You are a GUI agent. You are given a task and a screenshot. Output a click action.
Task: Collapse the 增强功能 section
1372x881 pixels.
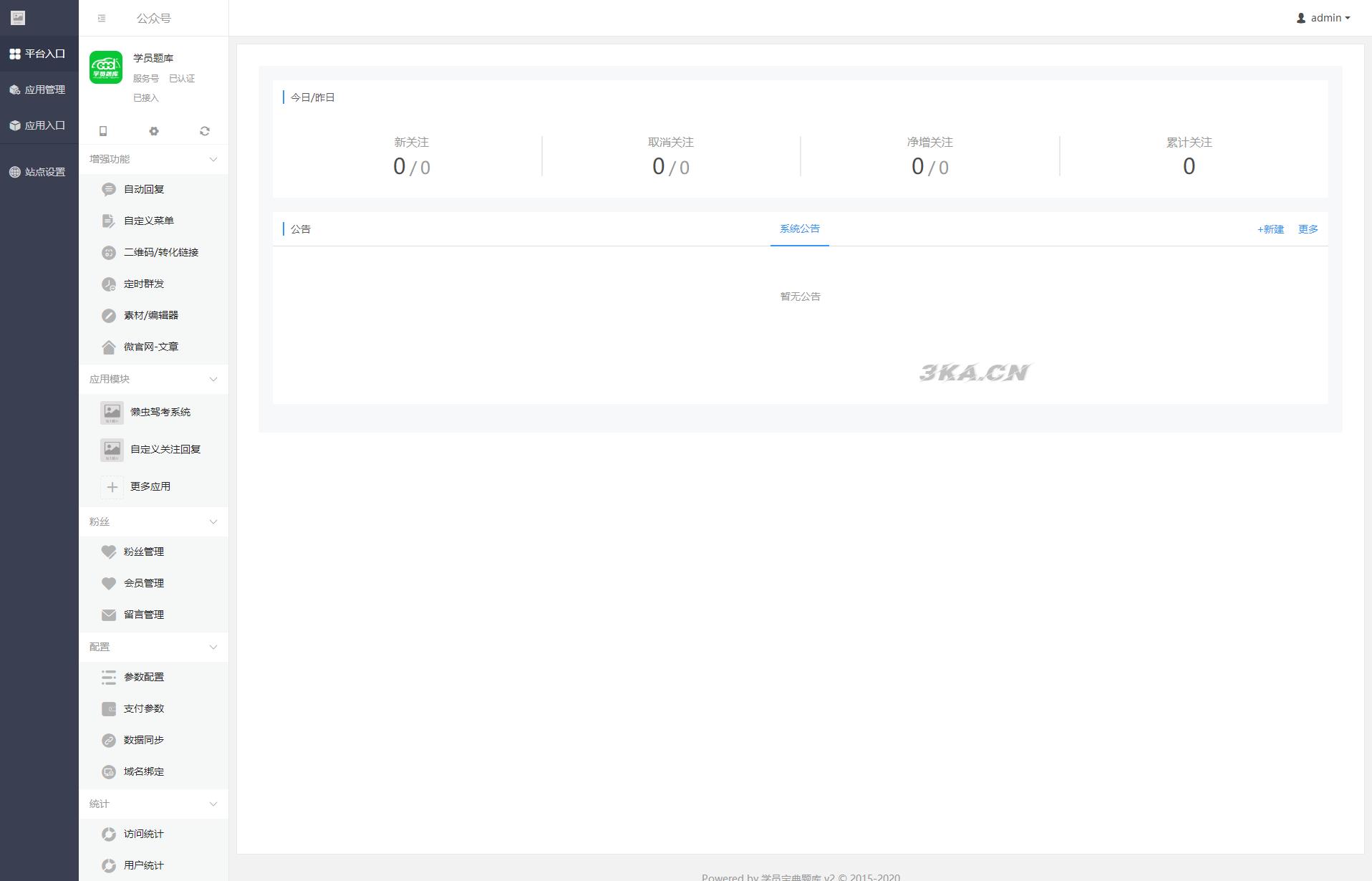(x=213, y=160)
